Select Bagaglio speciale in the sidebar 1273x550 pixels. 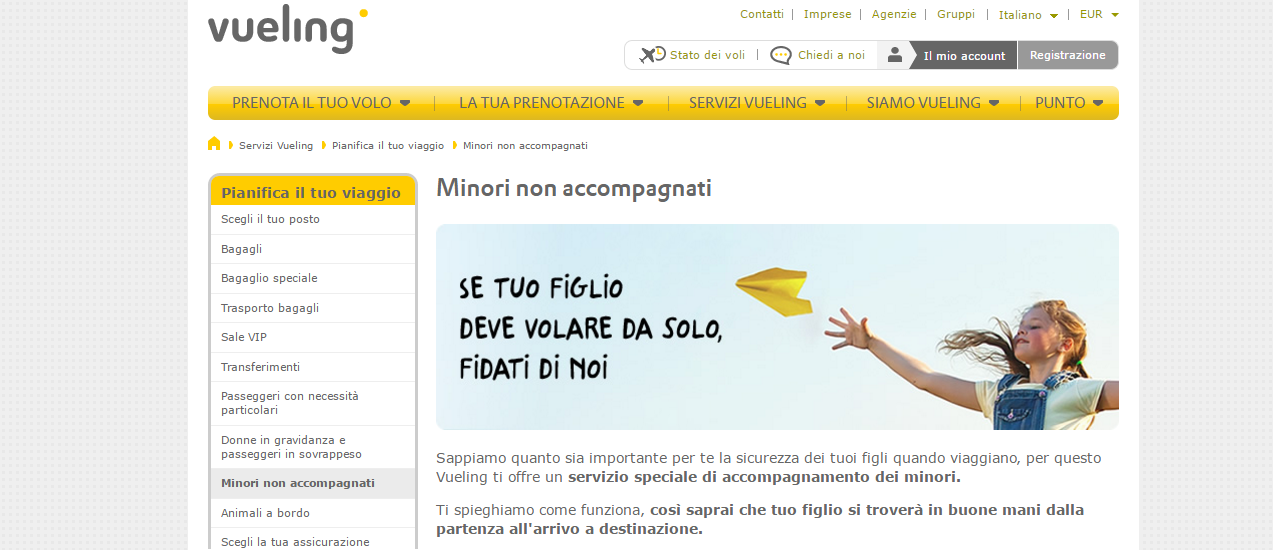(313, 278)
